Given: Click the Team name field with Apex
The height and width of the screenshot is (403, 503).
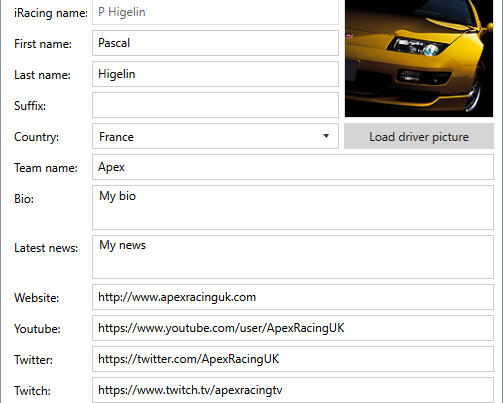Looking at the screenshot, I should [293, 167].
